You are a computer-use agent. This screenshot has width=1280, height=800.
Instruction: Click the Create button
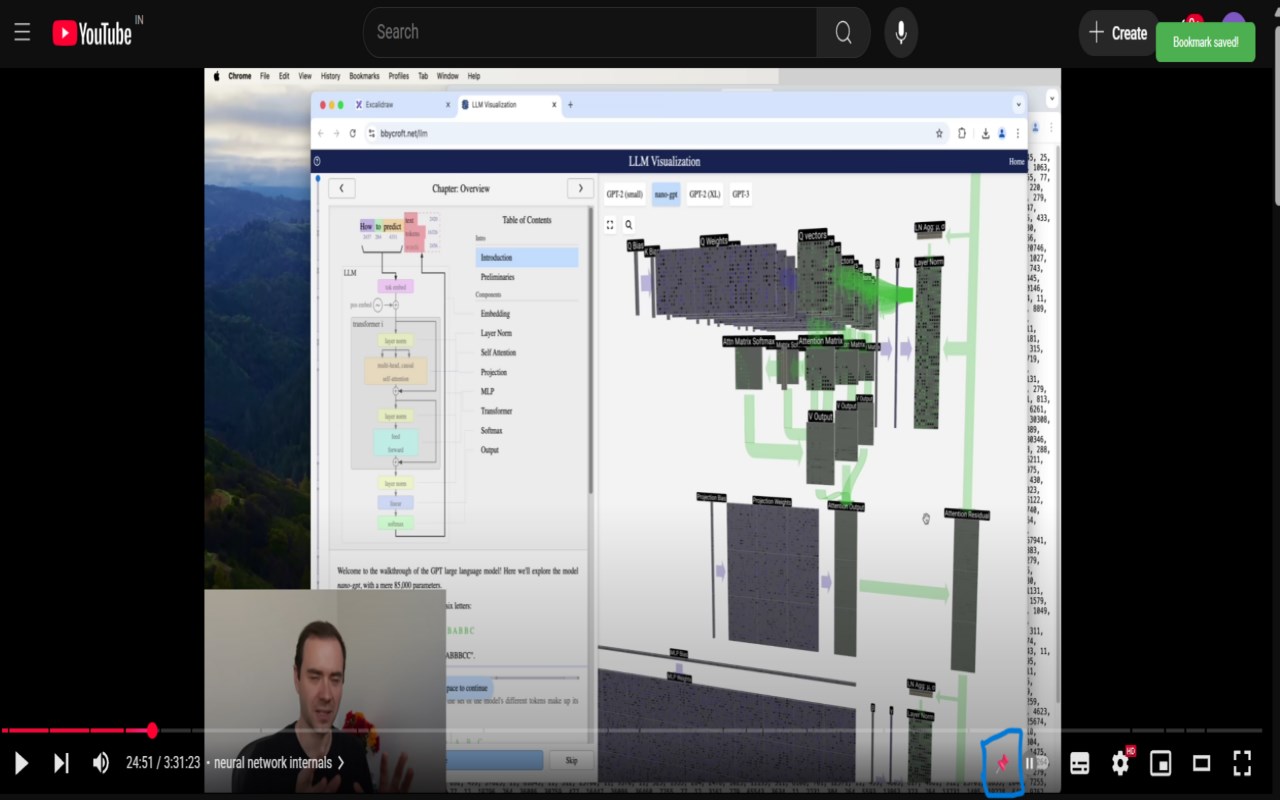click(1118, 33)
